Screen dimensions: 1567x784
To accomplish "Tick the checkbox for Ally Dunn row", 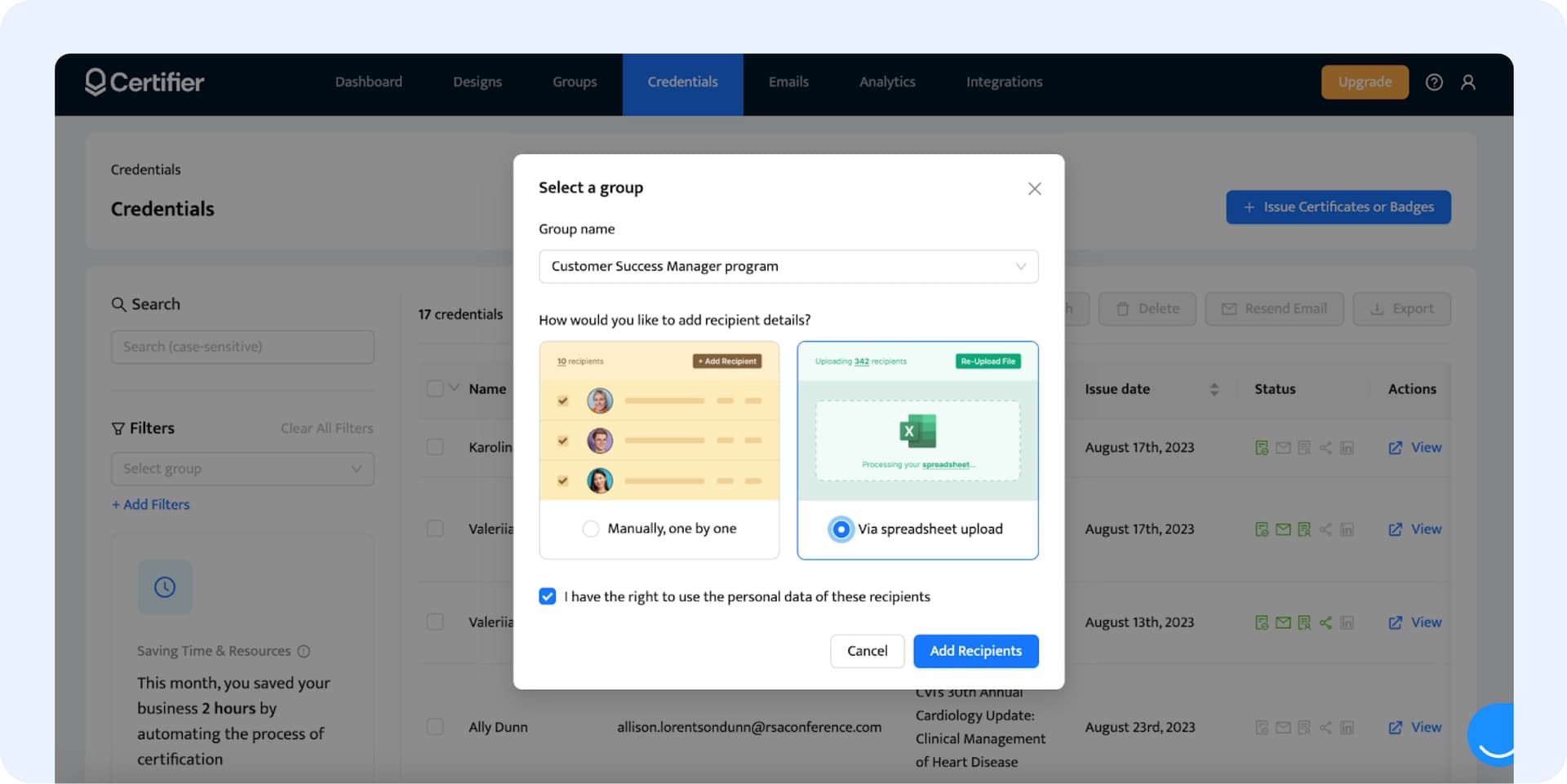I will (435, 727).
